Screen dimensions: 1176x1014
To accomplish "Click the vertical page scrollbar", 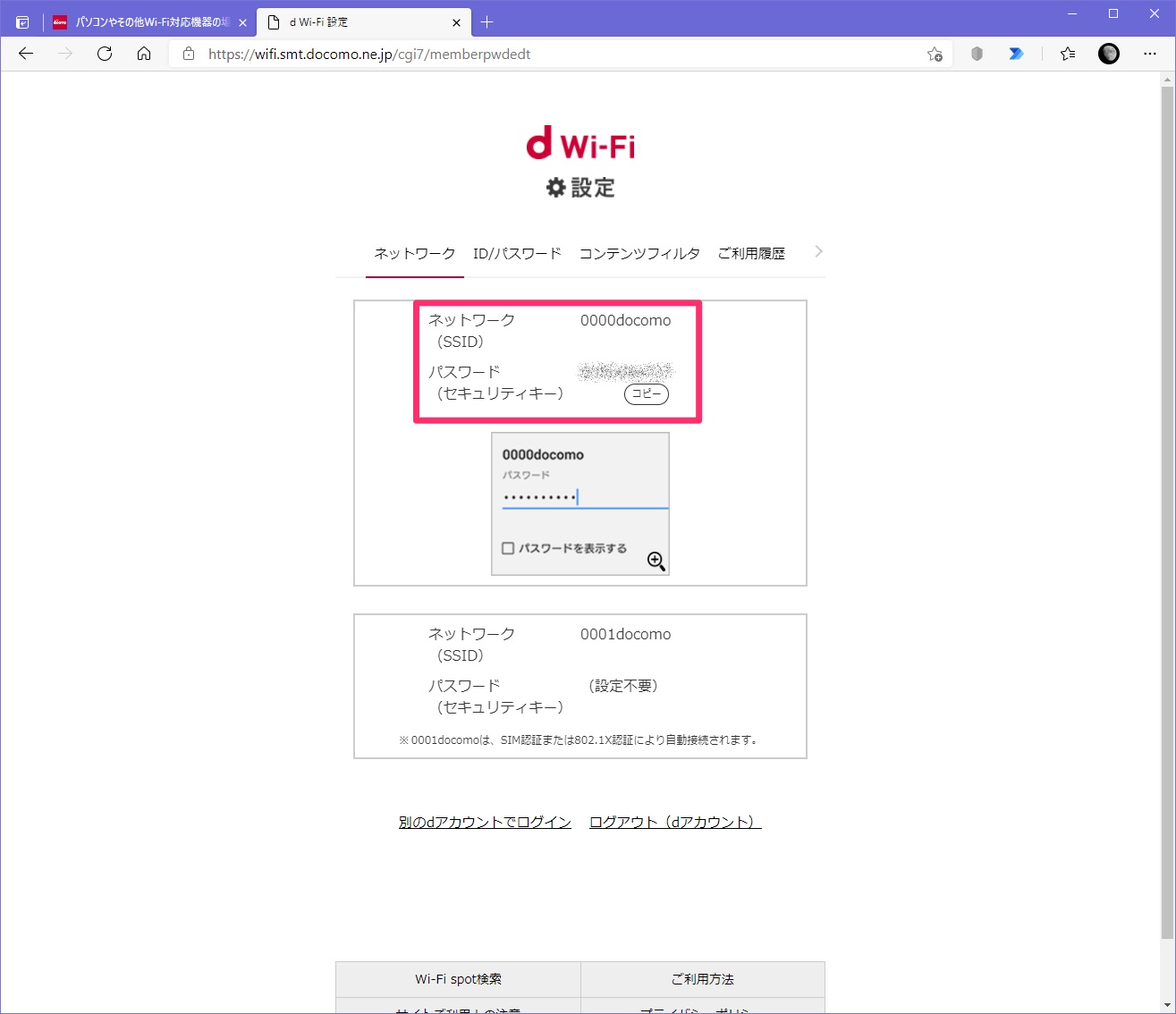I will pyautogui.click(x=1167, y=514).
